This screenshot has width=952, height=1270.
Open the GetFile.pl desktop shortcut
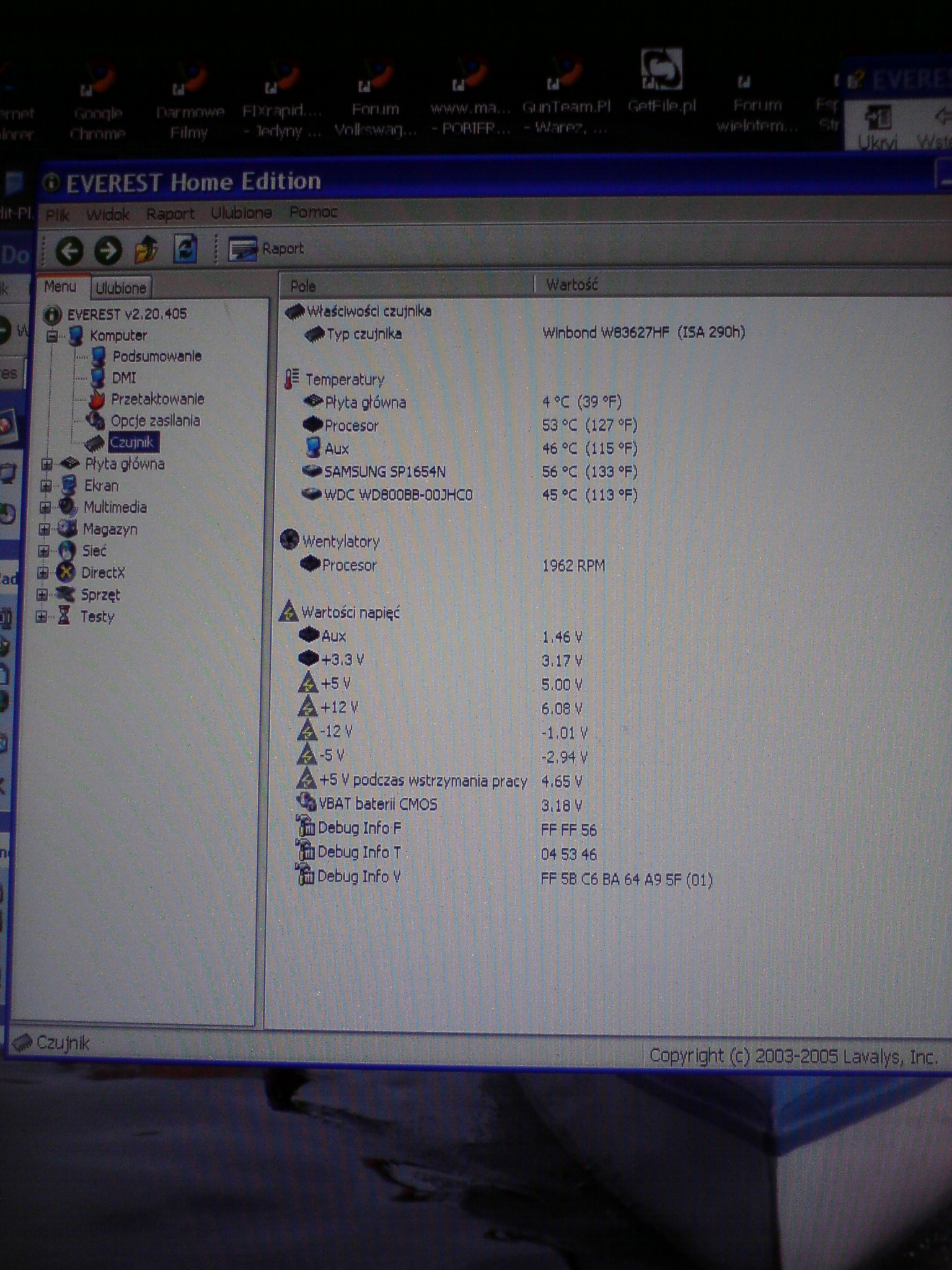pyautogui.click(x=661, y=81)
